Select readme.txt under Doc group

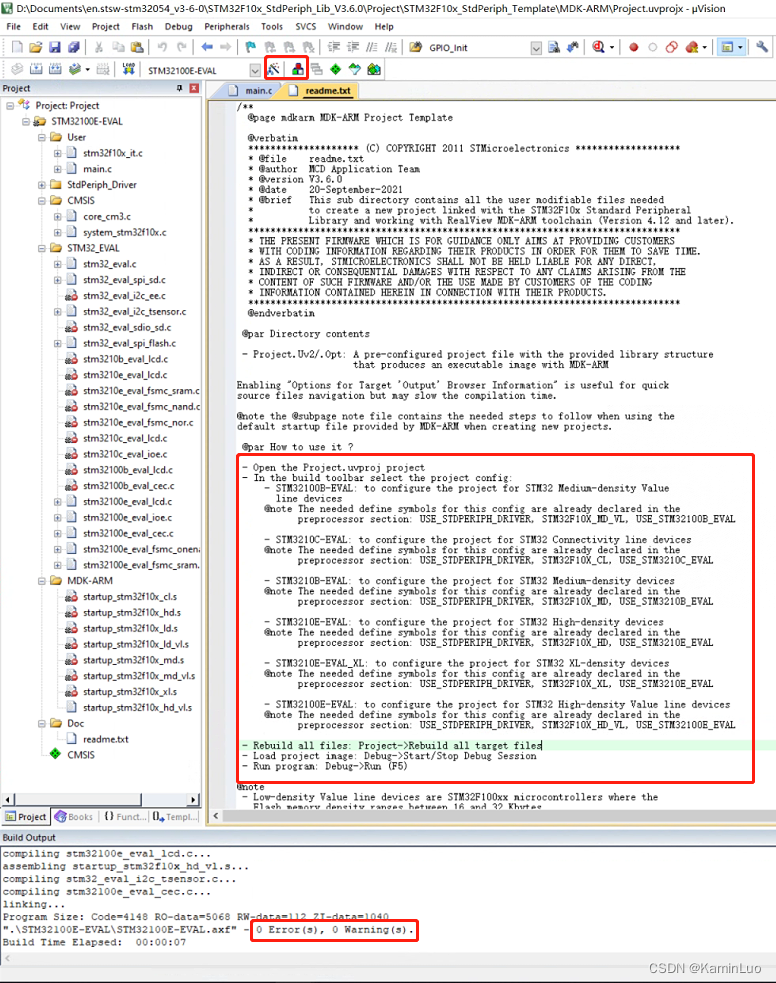[x=105, y=739]
